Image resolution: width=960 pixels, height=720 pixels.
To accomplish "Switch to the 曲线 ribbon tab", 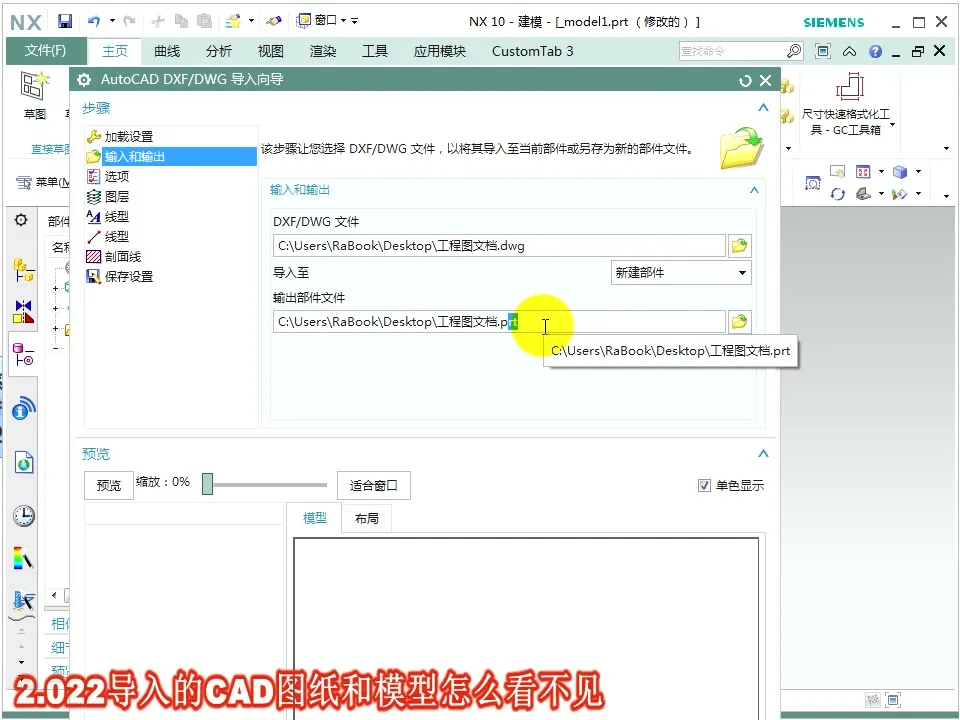I will click(166, 50).
